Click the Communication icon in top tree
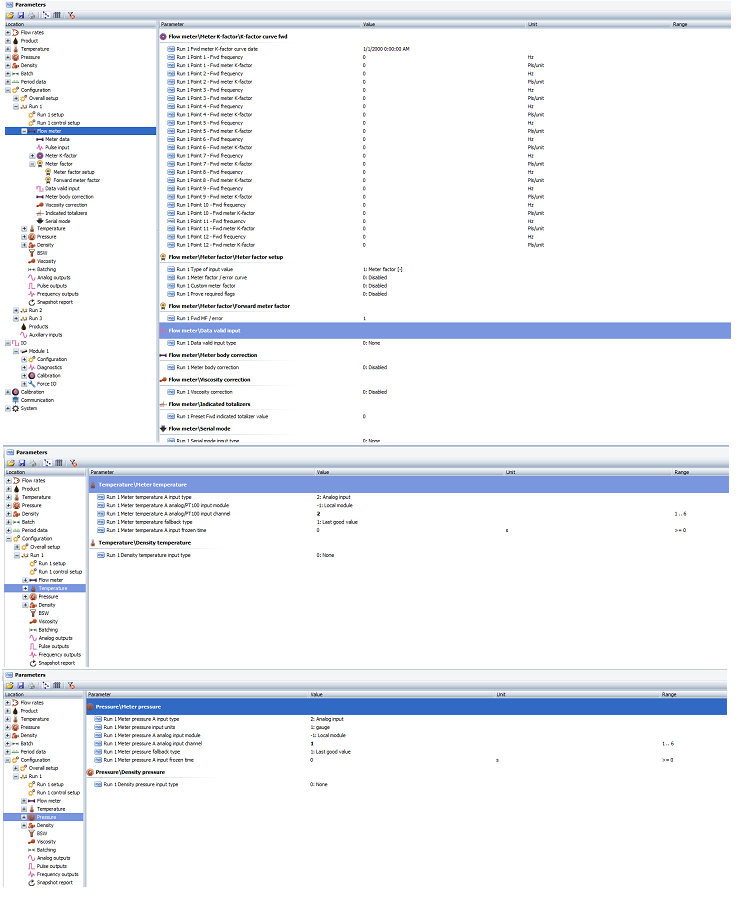Viewport: 739px width, 910px height. pos(16,400)
